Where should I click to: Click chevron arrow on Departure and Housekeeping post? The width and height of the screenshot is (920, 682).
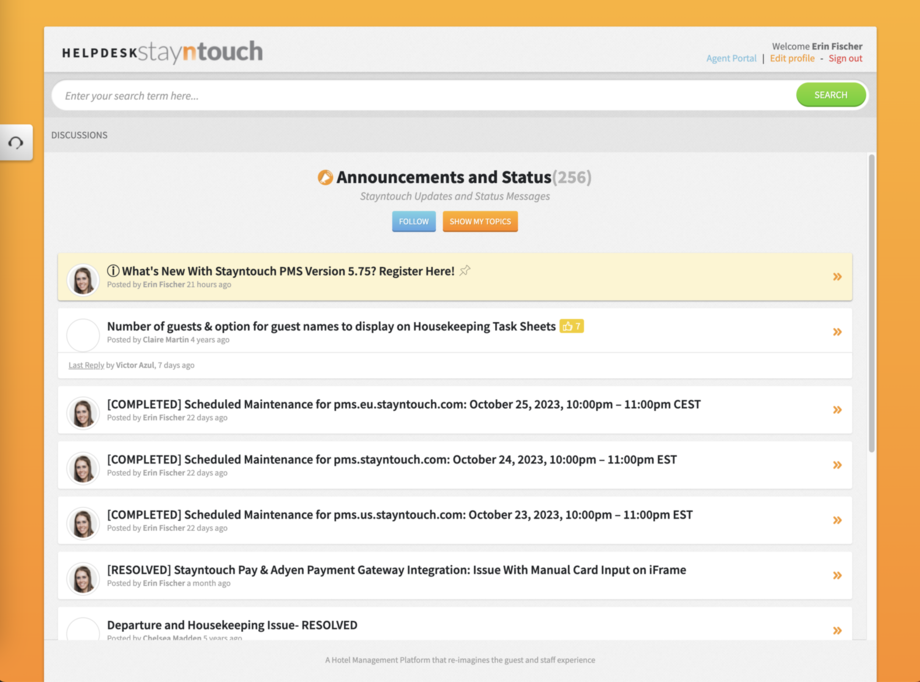837,630
